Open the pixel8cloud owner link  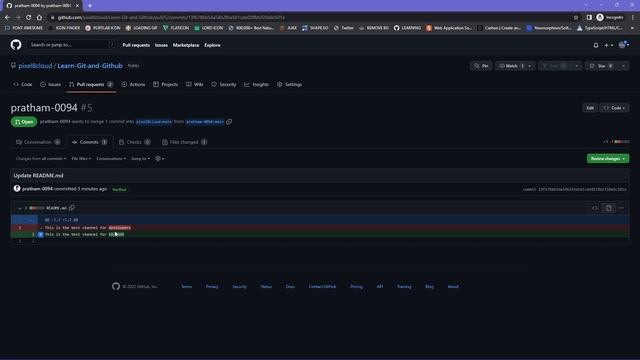(x=35, y=66)
